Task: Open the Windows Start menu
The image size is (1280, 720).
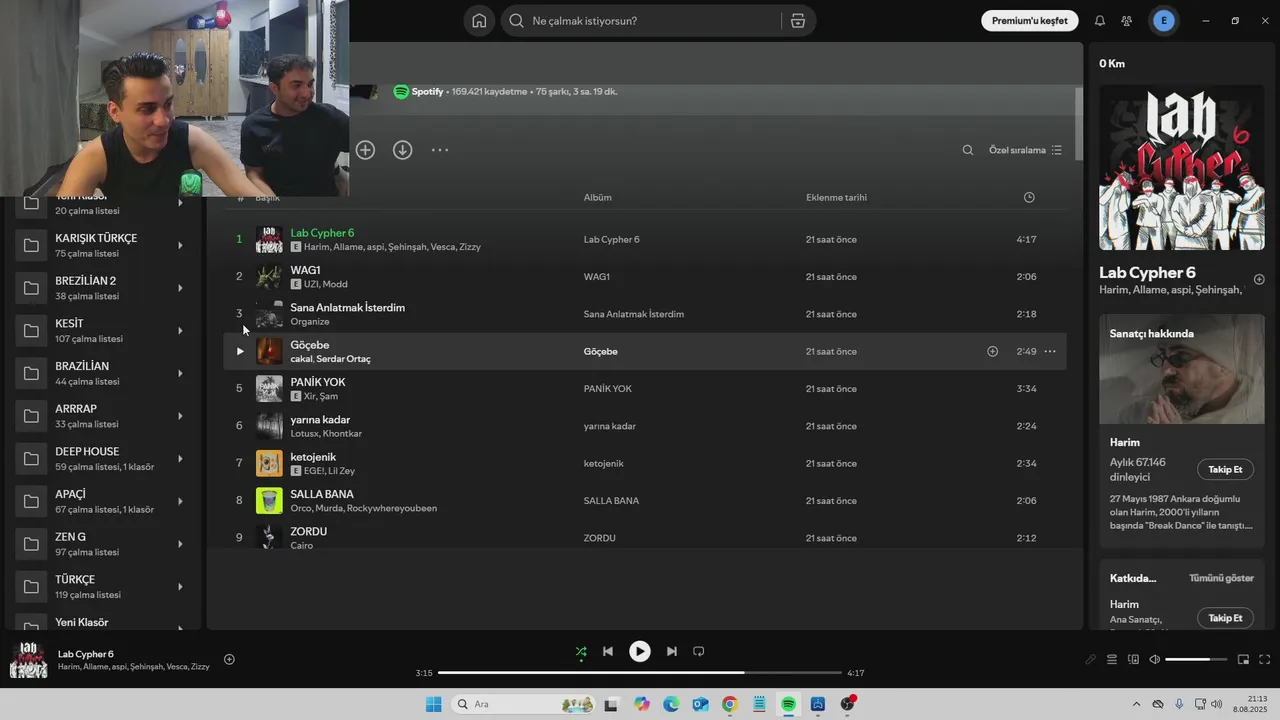Action: [x=433, y=704]
